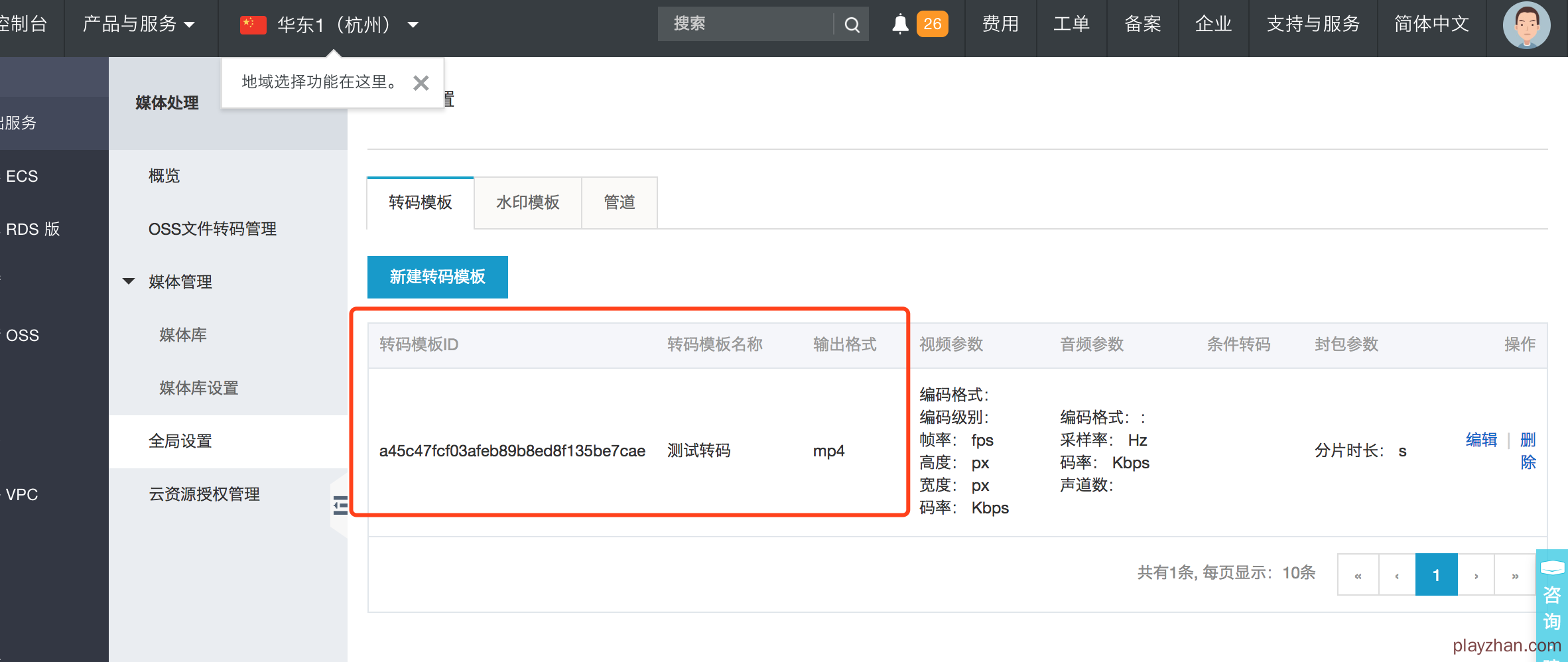Click the 编辑 link for the template
Screen dimensions: 1568x662
1481,440
